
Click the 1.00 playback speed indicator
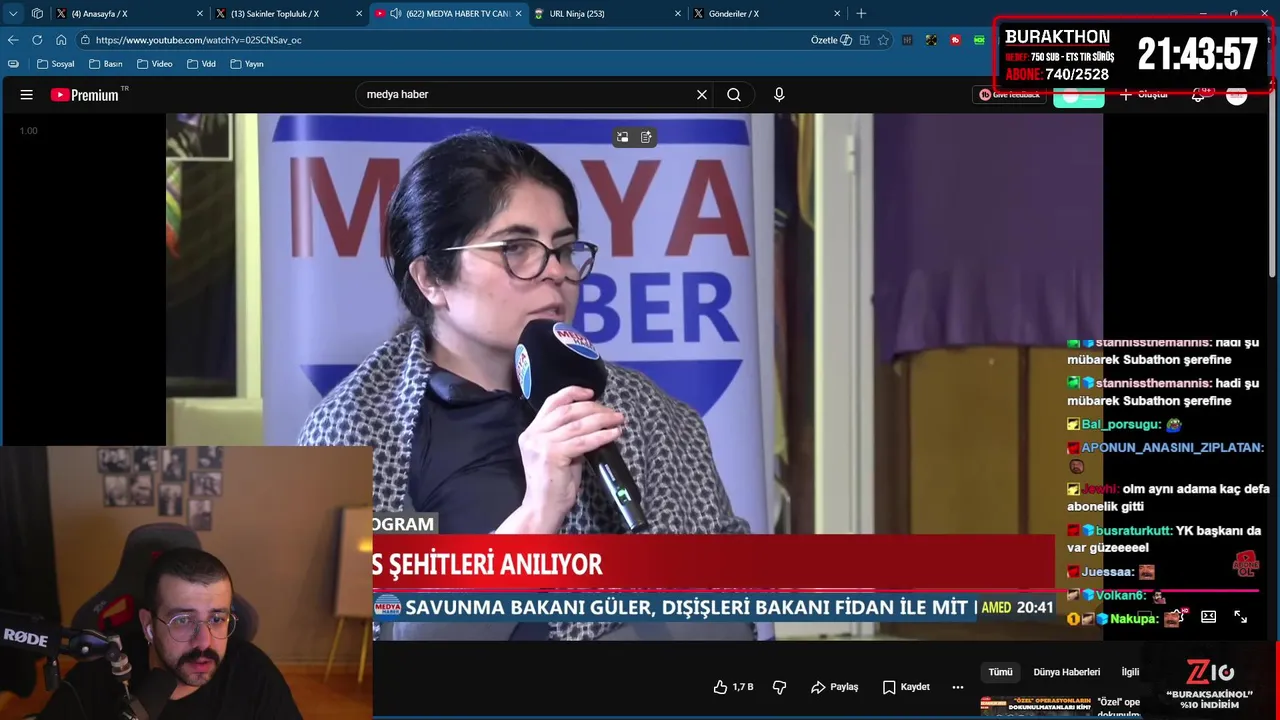pos(29,131)
